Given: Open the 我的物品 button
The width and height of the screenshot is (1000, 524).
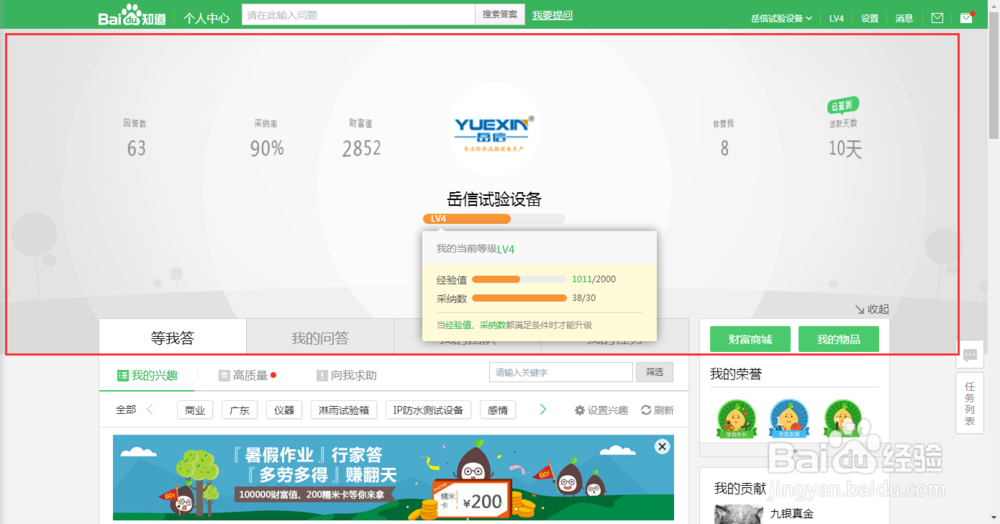Looking at the screenshot, I should 839,339.
